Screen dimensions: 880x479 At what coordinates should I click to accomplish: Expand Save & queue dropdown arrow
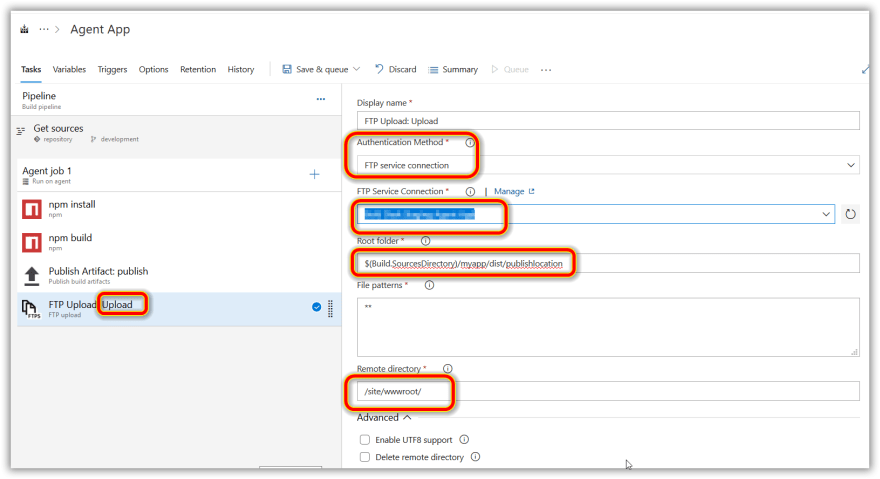point(356,69)
